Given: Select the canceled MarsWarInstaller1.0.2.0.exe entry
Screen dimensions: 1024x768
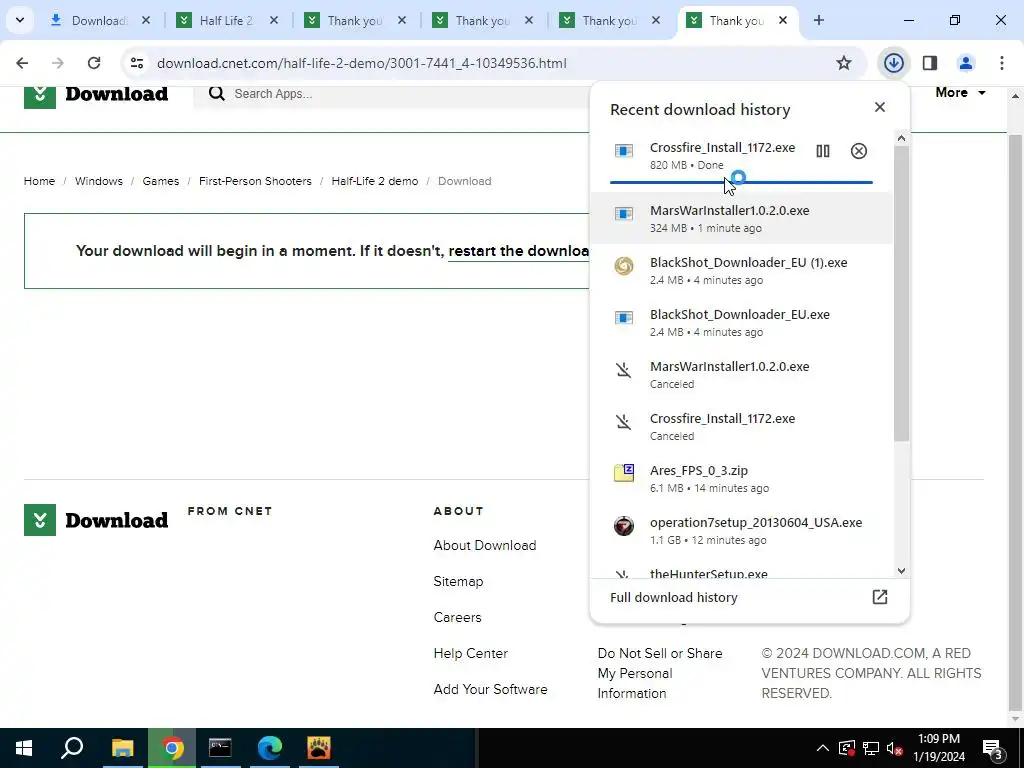Looking at the screenshot, I should 741,374.
